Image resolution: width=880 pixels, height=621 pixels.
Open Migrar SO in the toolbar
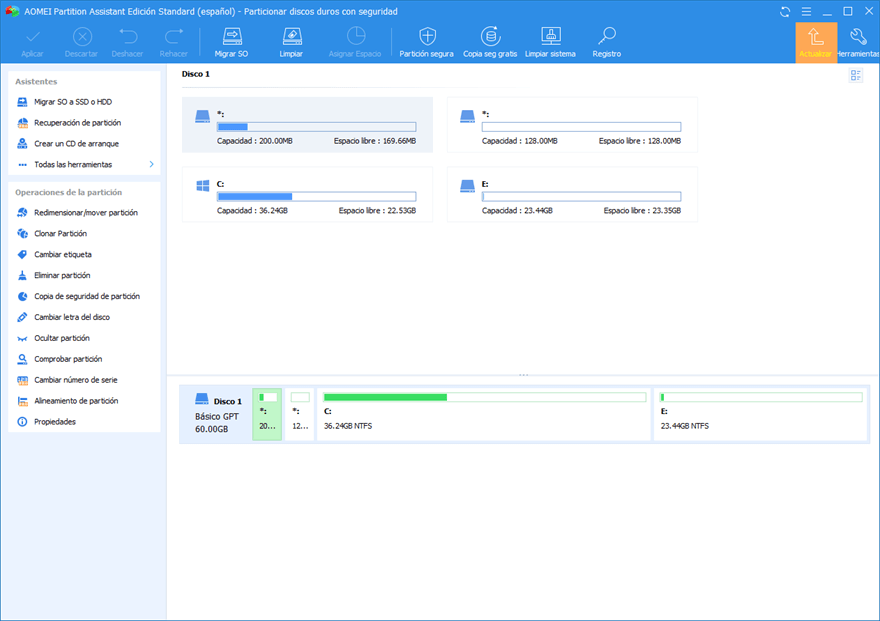tap(231, 42)
